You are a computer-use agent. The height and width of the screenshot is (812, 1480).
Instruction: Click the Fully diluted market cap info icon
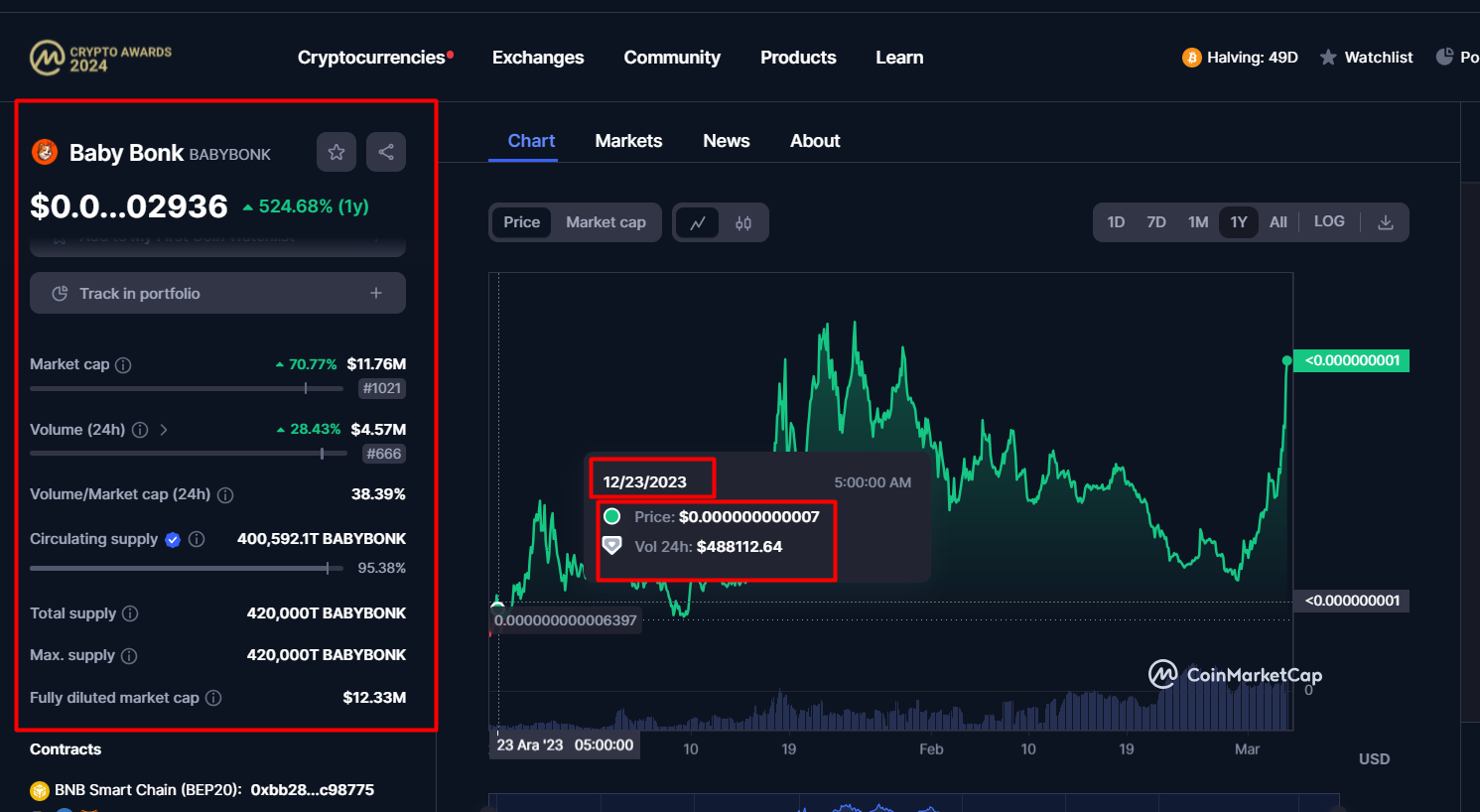(213, 698)
